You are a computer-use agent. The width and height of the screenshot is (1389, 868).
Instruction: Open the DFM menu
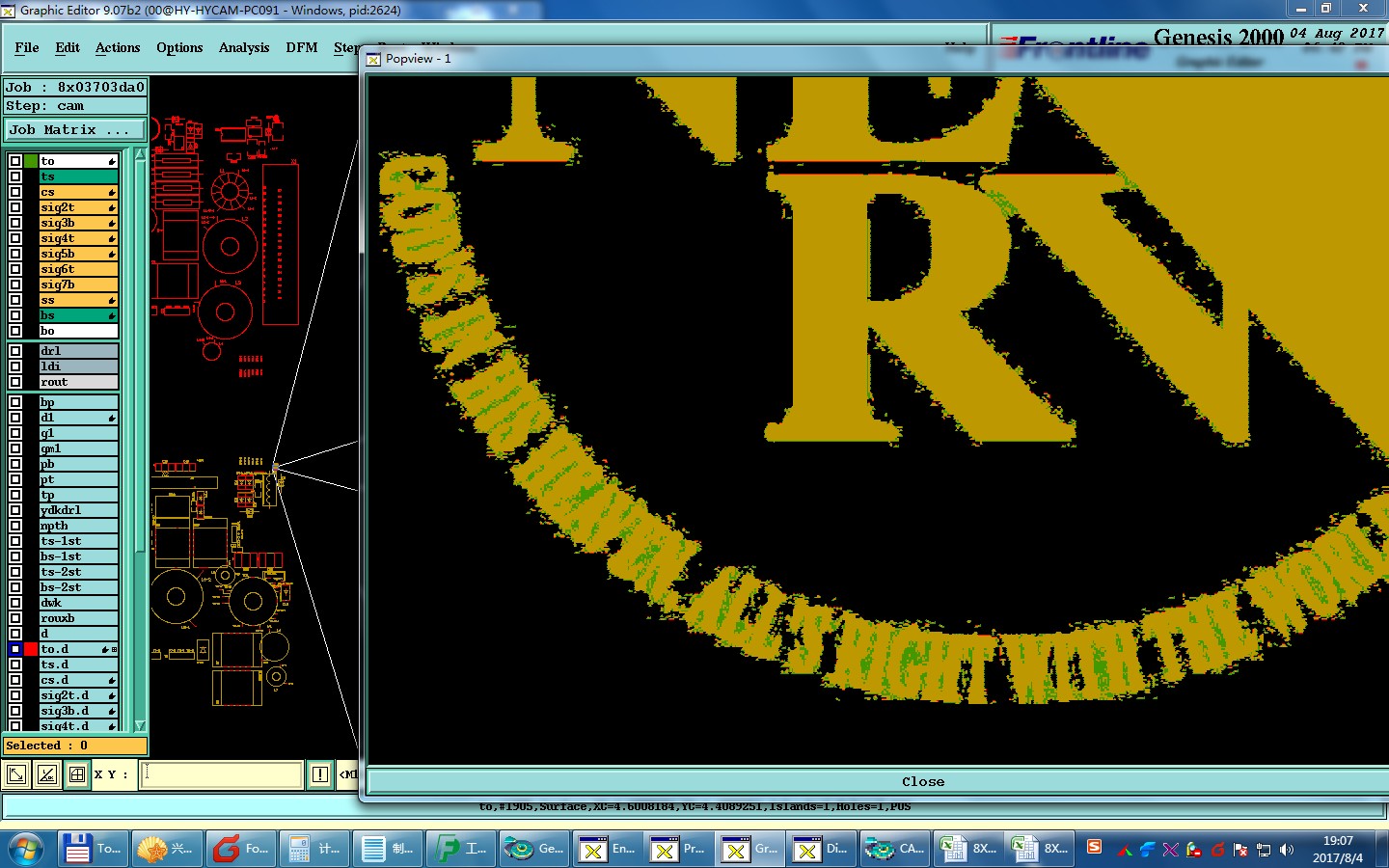pyautogui.click(x=302, y=47)
